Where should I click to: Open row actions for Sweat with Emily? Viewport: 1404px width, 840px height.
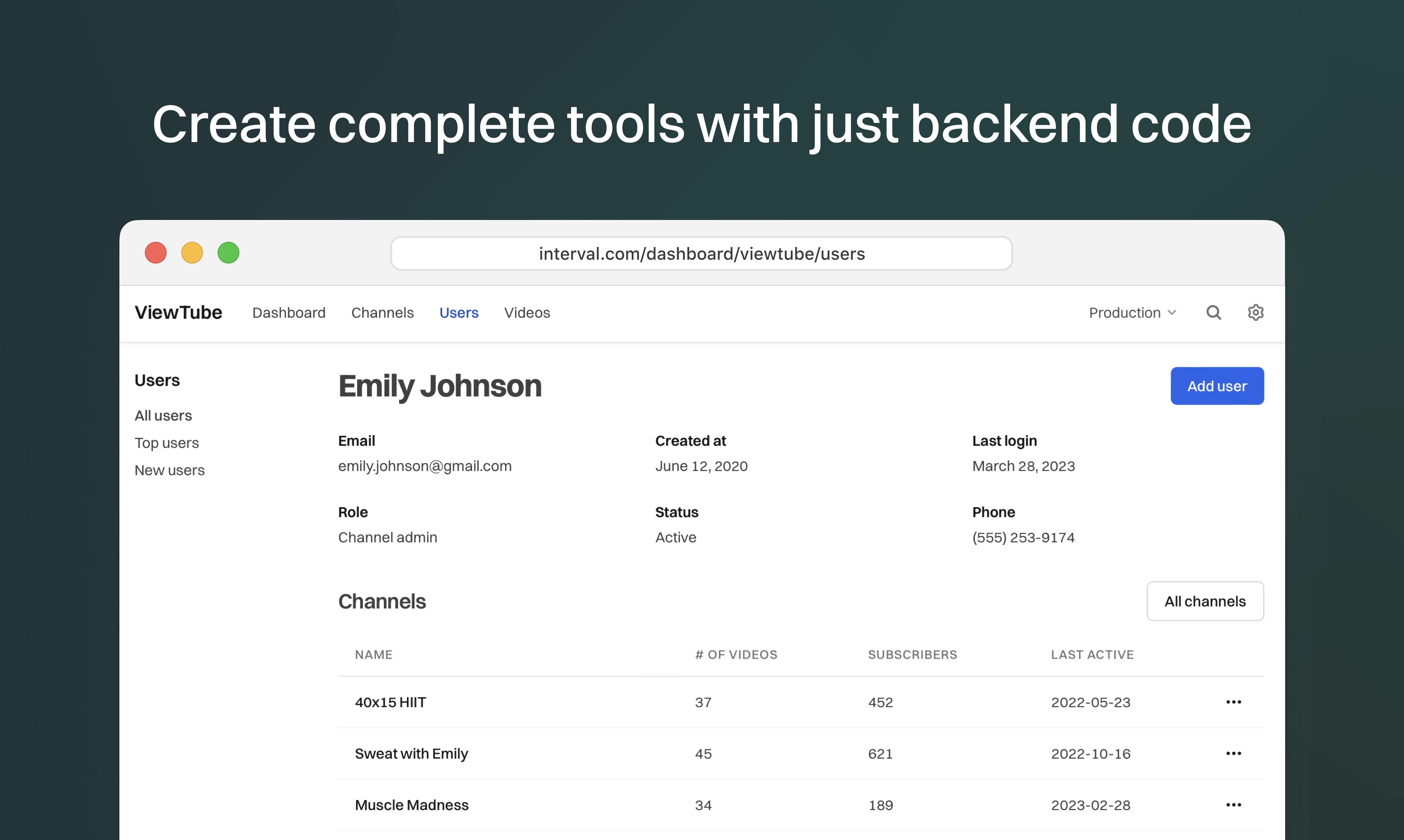(1233, 754)
